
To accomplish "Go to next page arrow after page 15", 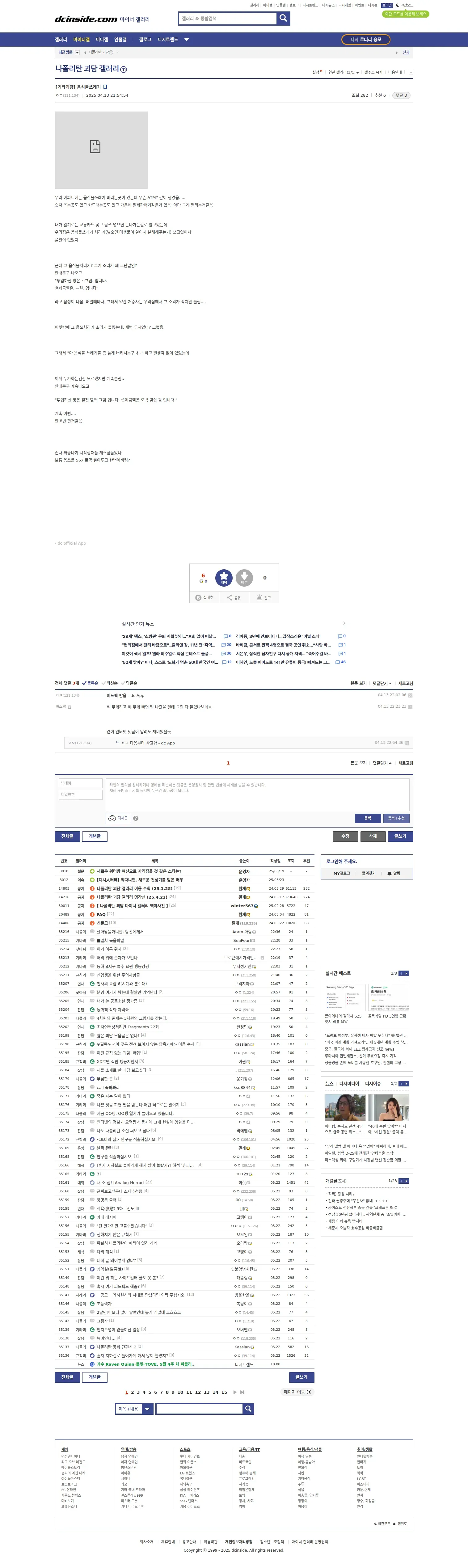I will click(235, 1392).
